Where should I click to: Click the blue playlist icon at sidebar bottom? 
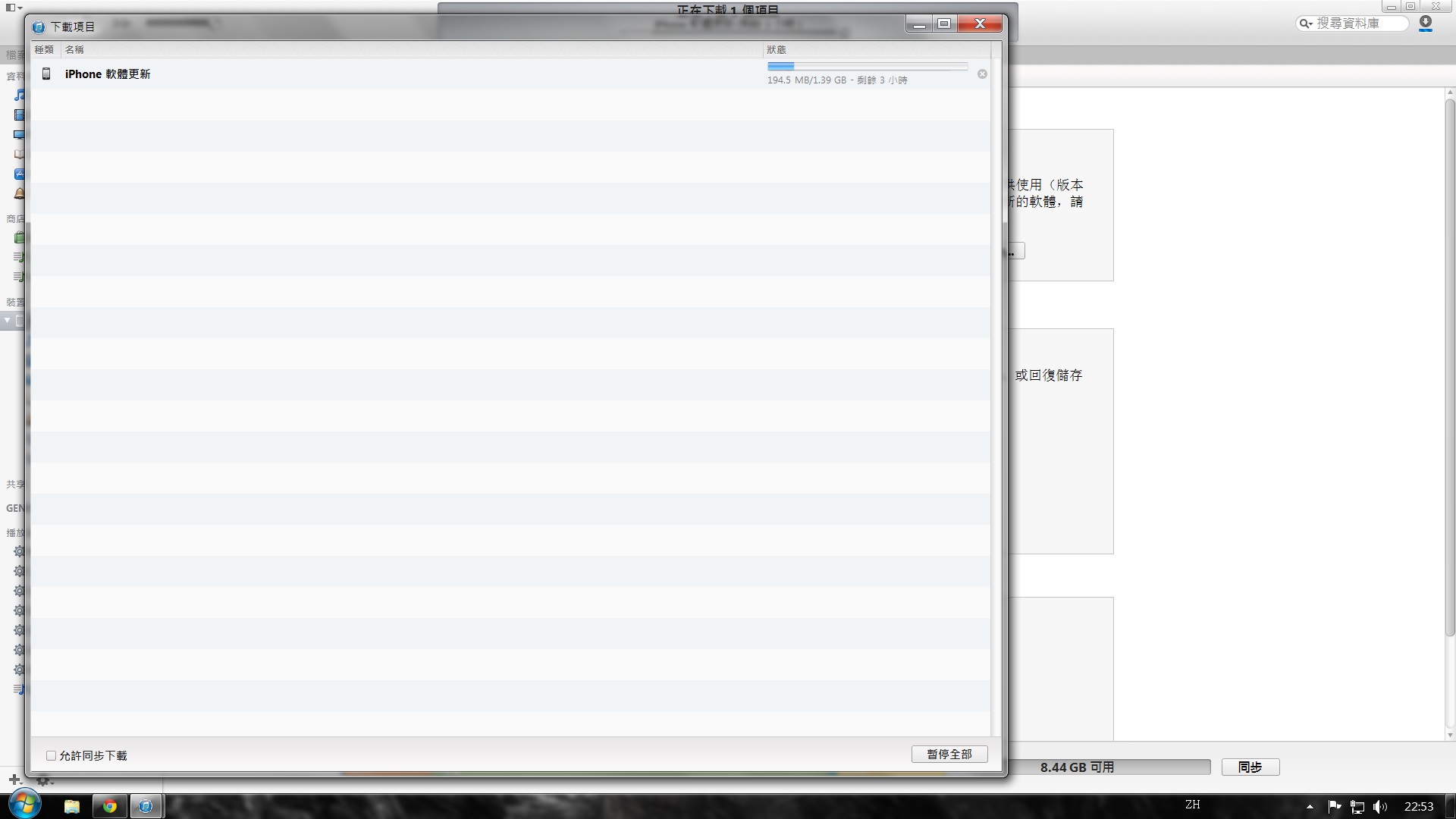click(20, 689)
